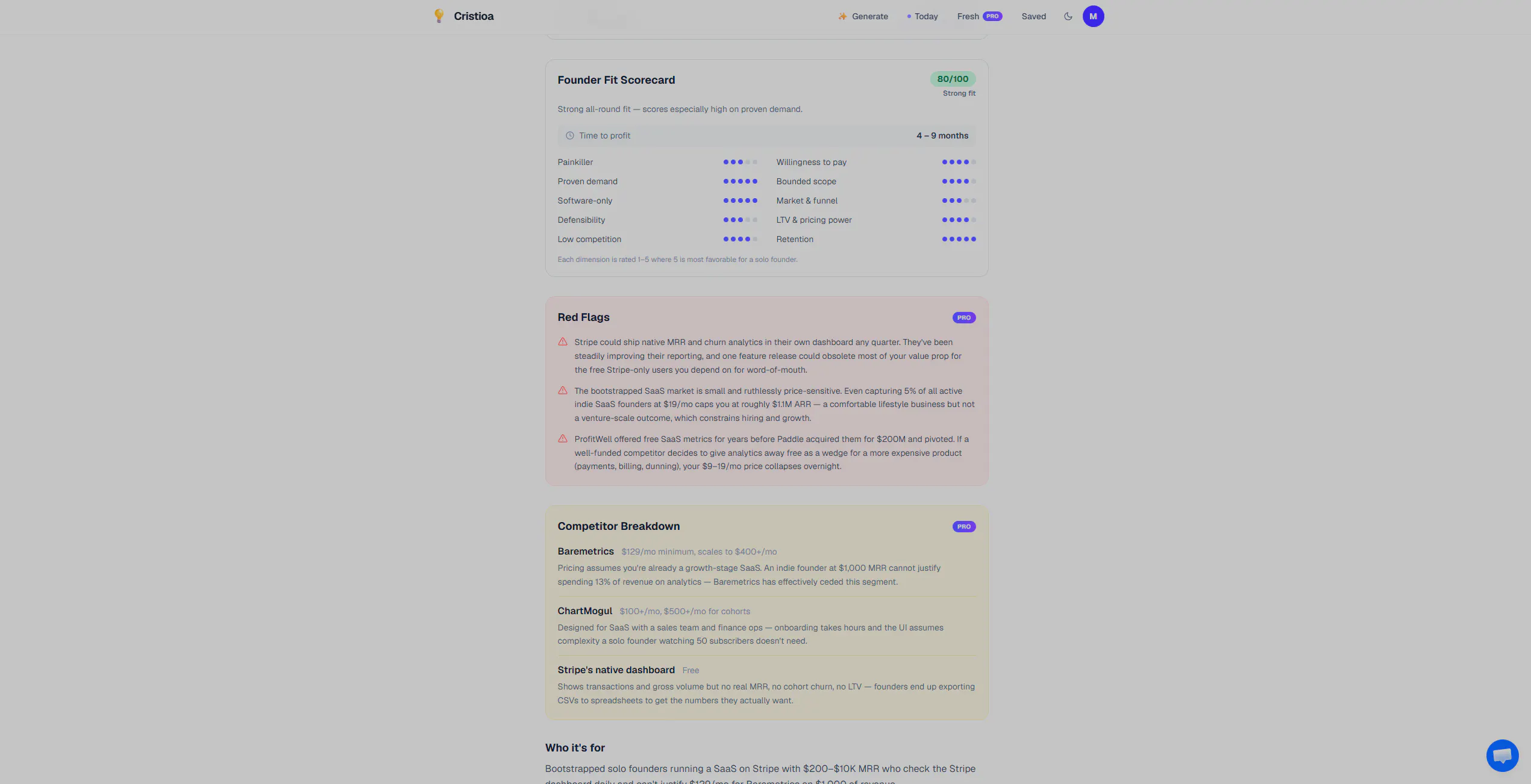Image resolution: width=1531 pixels, height=784 pixels.
Task: Click the Founder Fit Scorecard heading
Action: 616,80
